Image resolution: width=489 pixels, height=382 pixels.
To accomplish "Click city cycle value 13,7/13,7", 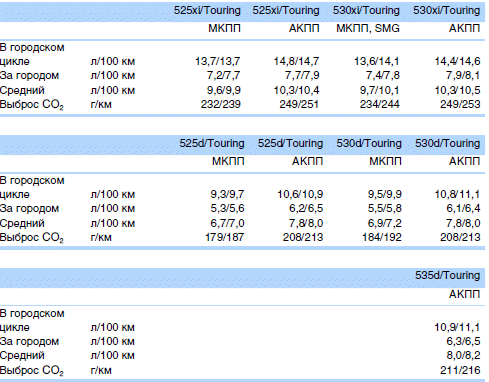I will click(218, 61).
